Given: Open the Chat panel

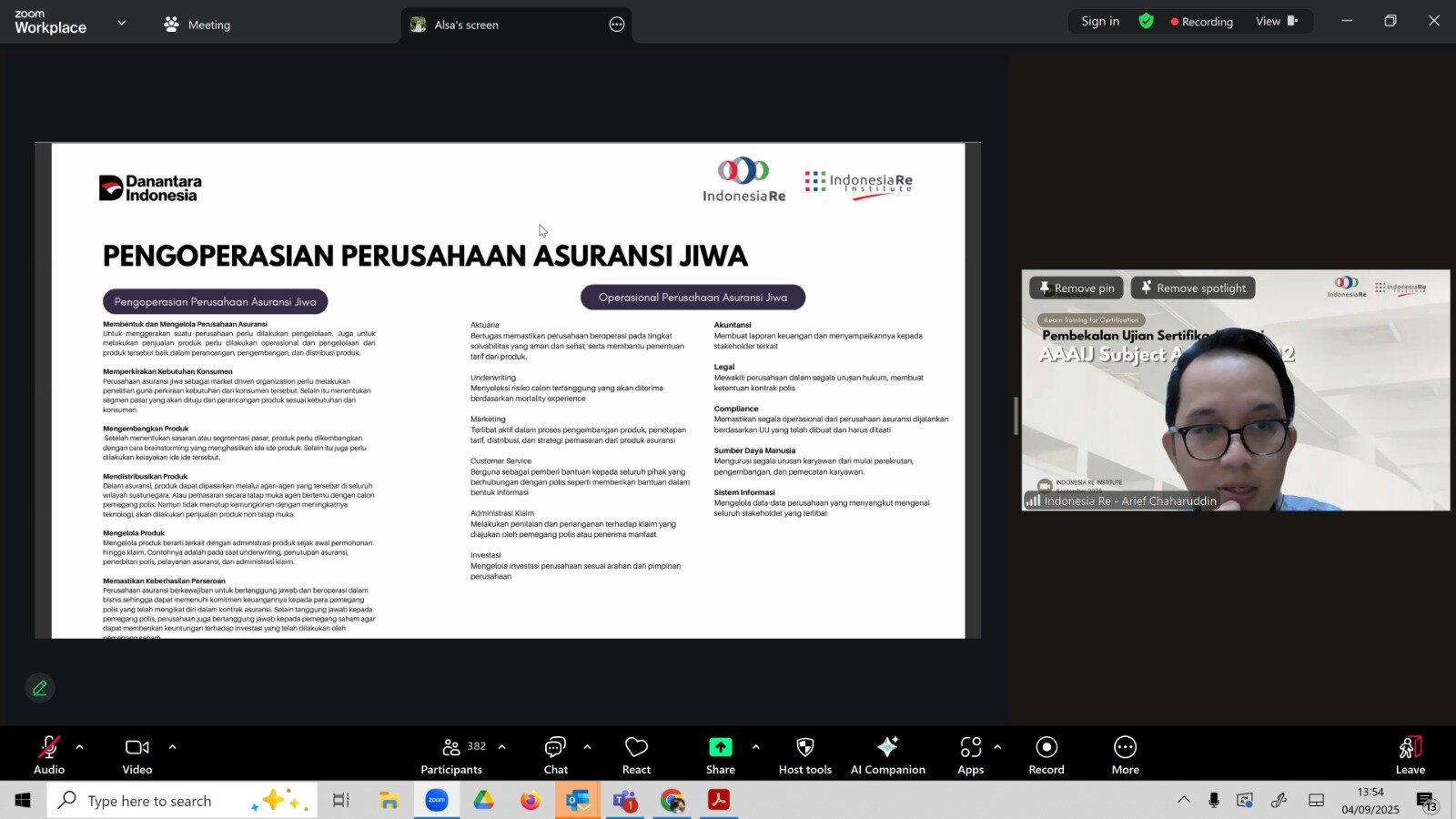Looking at the screenshot, I should [x=555, y=755].
